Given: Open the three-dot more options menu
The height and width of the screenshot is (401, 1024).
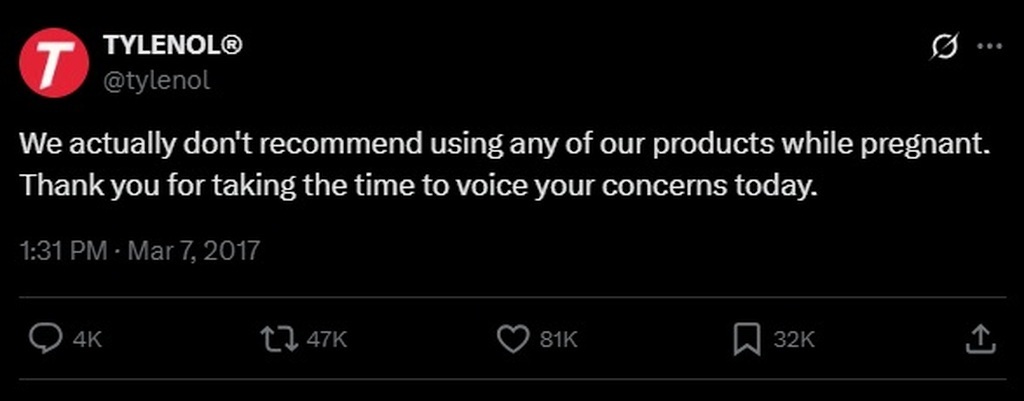Looking at the screenshot, I should 989,47.
